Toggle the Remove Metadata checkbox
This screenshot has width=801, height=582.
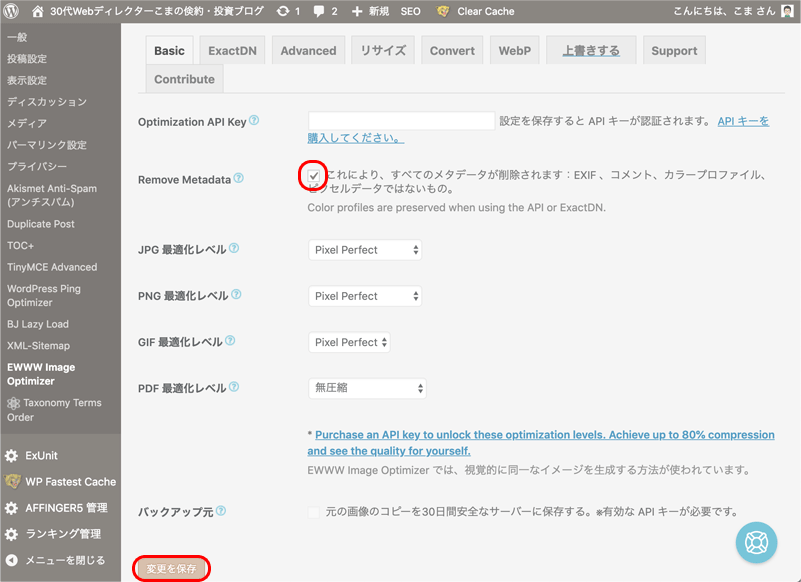coord(314,176)
